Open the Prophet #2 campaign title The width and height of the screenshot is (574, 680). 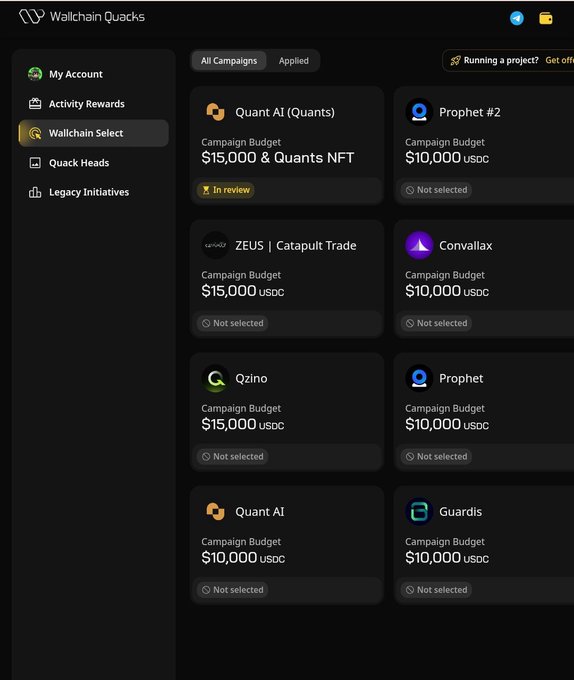point(470,112)
